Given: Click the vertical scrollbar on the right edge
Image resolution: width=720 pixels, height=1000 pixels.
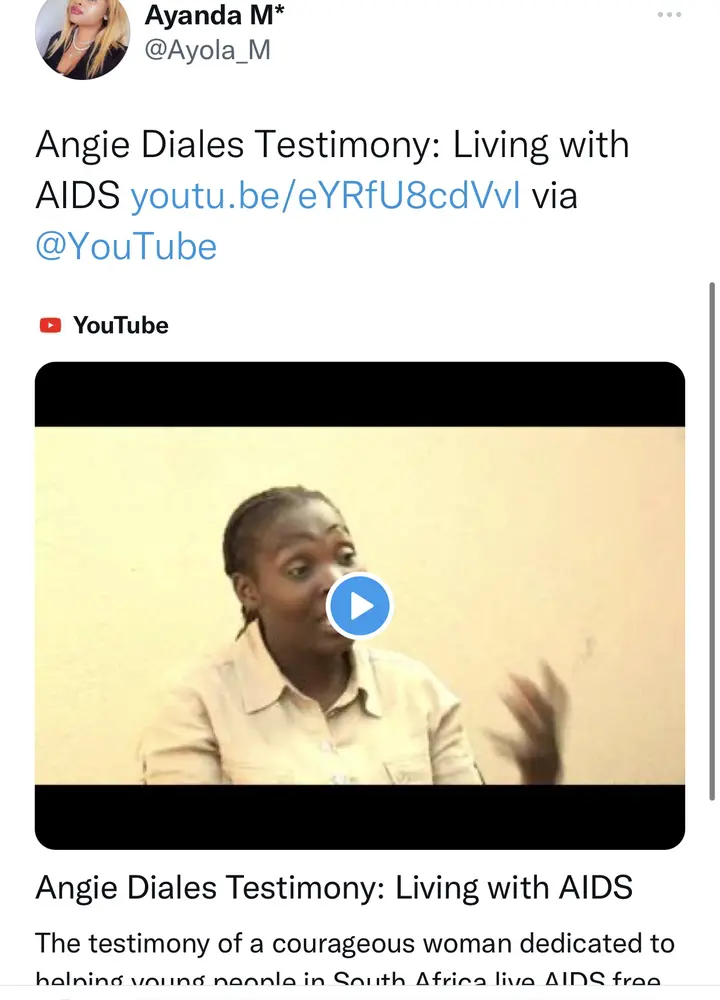Looking at the screenshot, I should tap(712, 541).
